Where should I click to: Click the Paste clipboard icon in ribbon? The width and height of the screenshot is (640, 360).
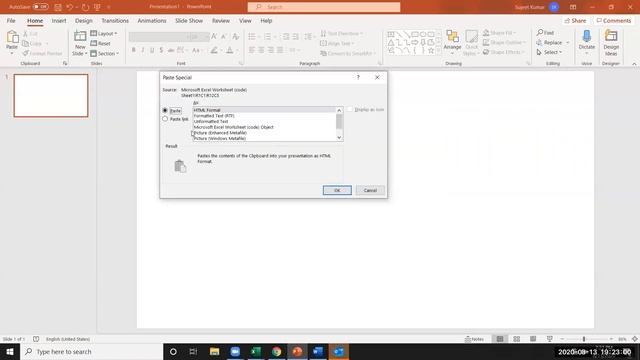(x=12, y=38)
